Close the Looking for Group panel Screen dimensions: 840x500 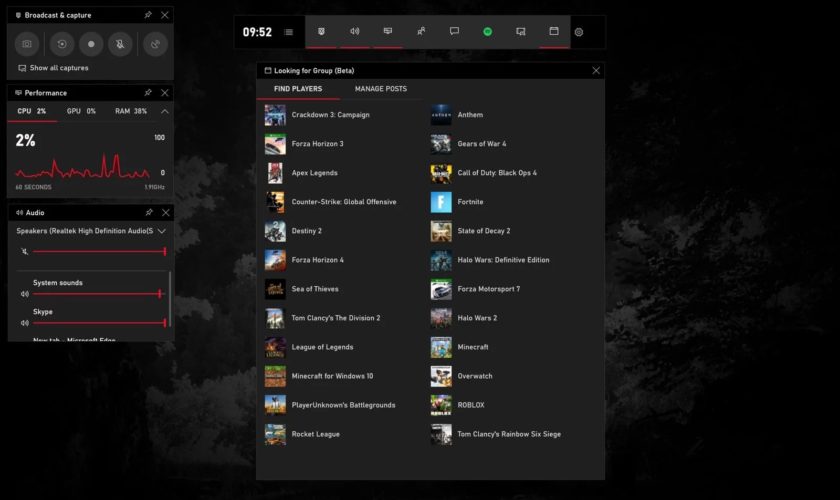(x=596, y=71)
